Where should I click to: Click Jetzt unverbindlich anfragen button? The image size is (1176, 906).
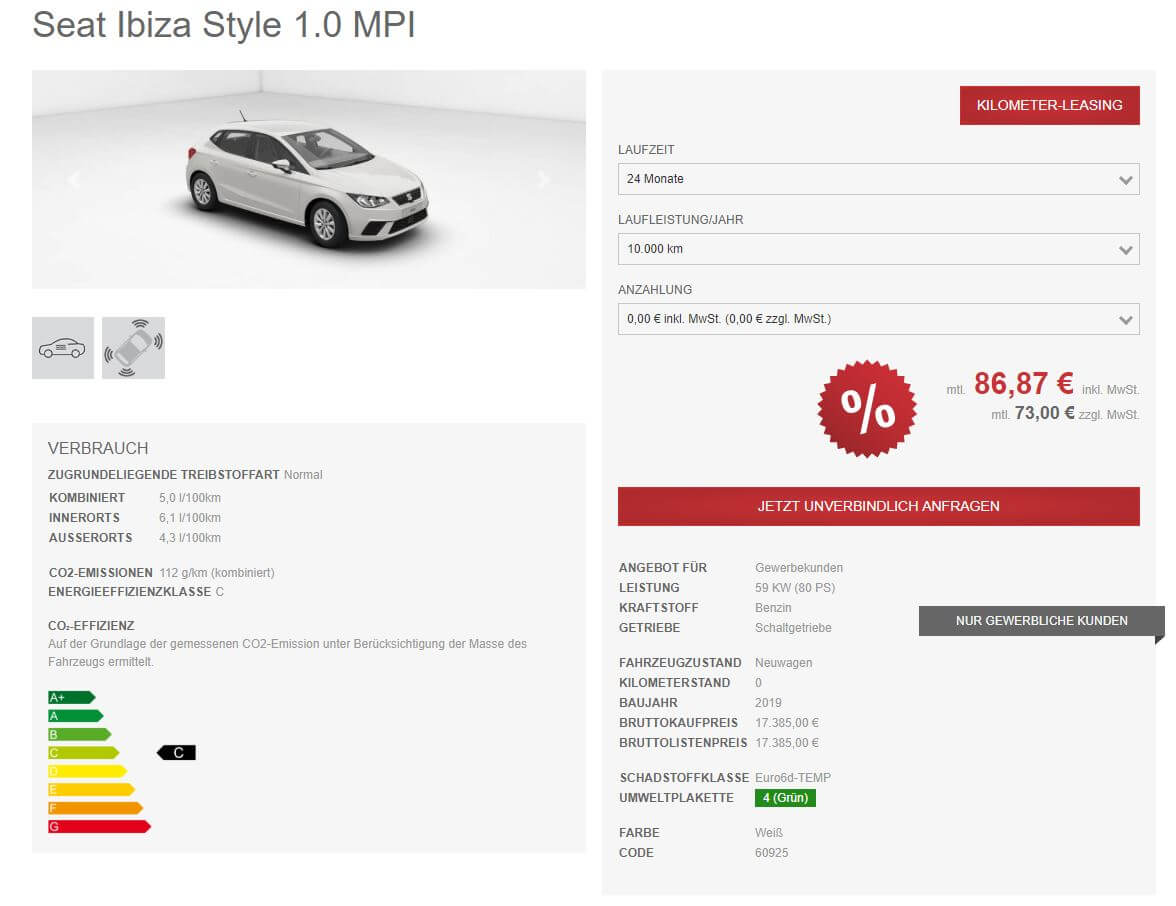878,506
